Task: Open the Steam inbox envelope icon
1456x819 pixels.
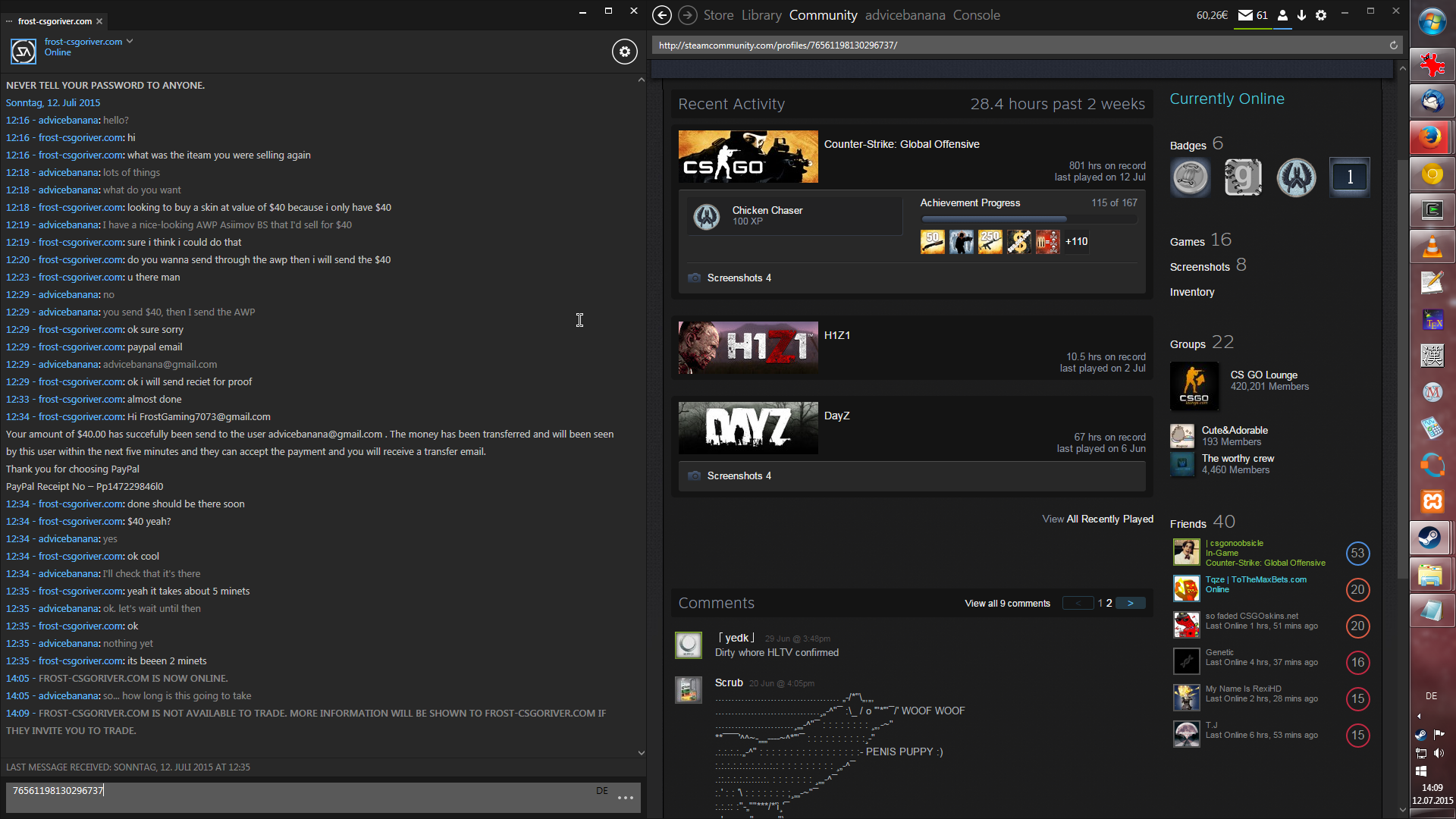Action: tap(1245, 15)
